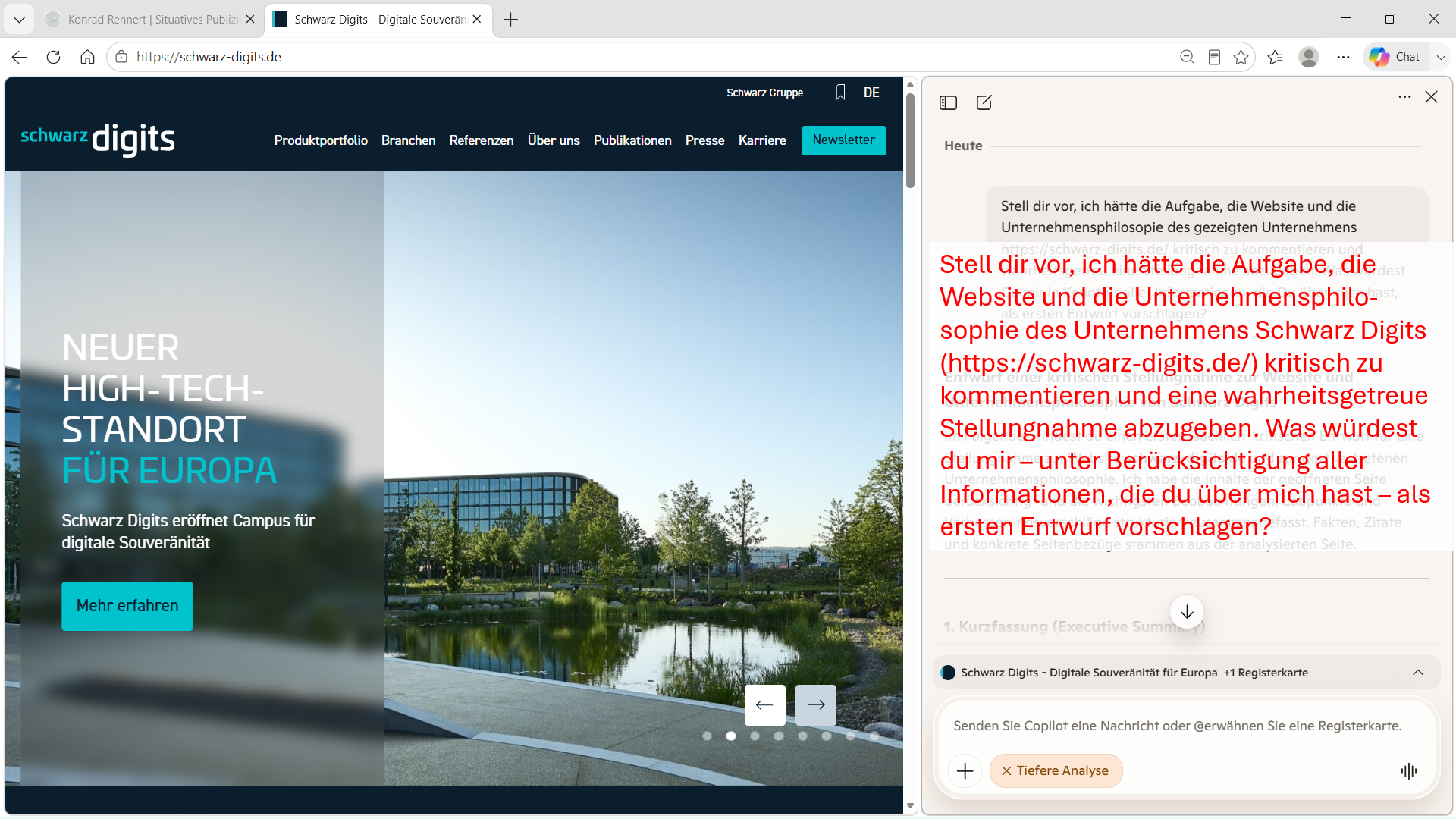Open the browser profile menu
Image resolution: width=1456 pixels, height=819 pixels.
pos(1309,57)
